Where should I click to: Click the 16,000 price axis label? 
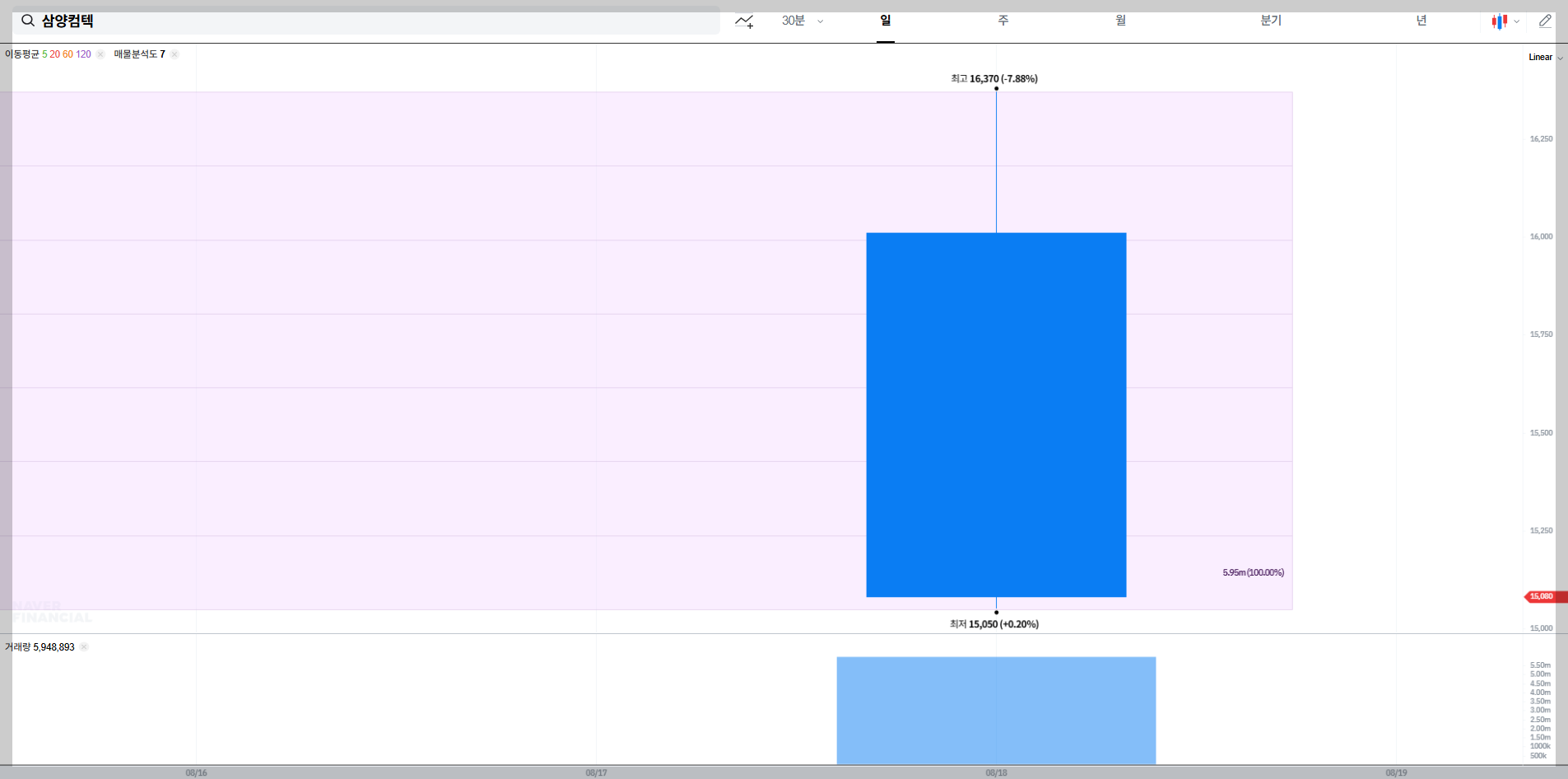[x=1541, y=237]
